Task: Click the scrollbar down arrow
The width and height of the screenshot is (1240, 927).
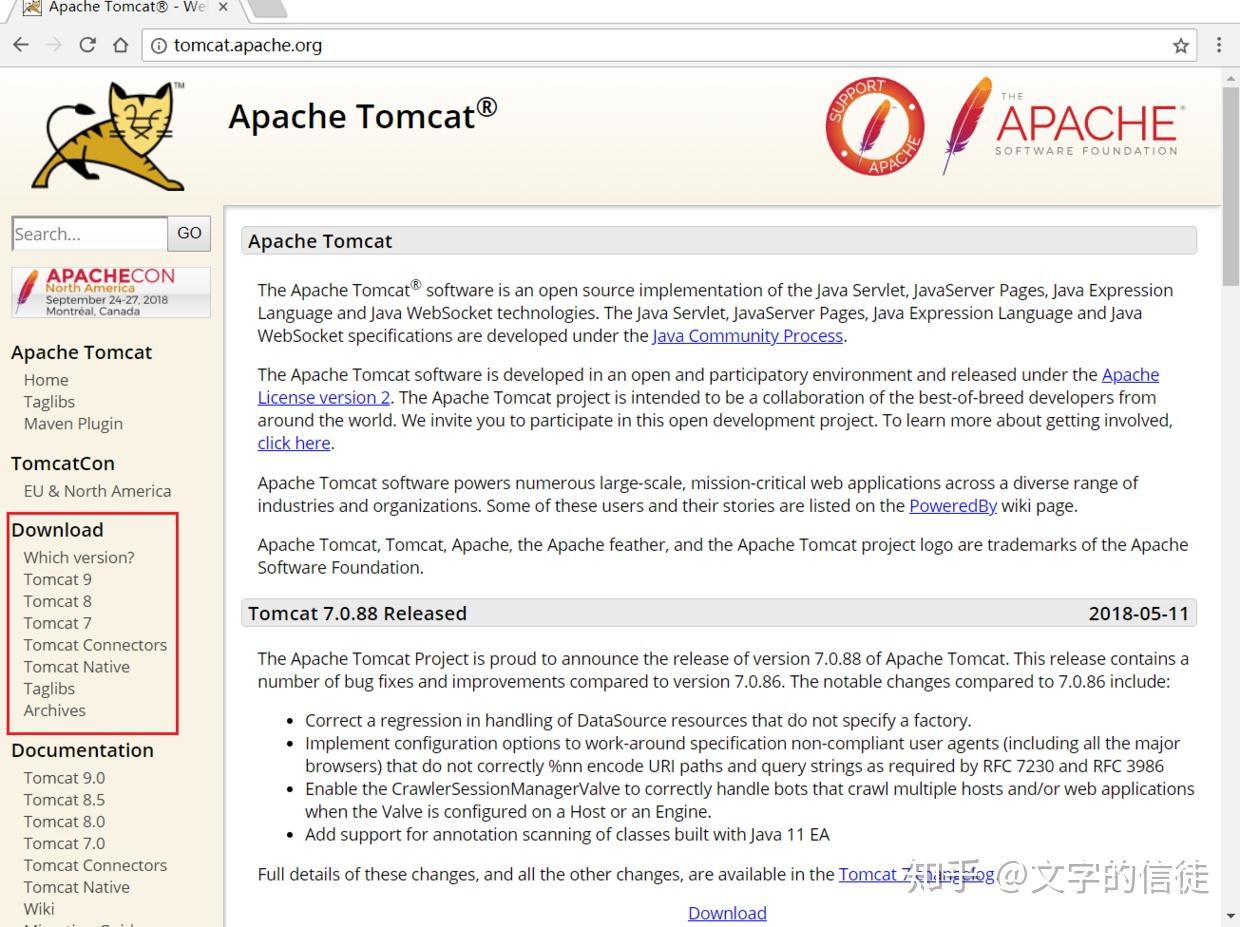Action: point(1231,913)
